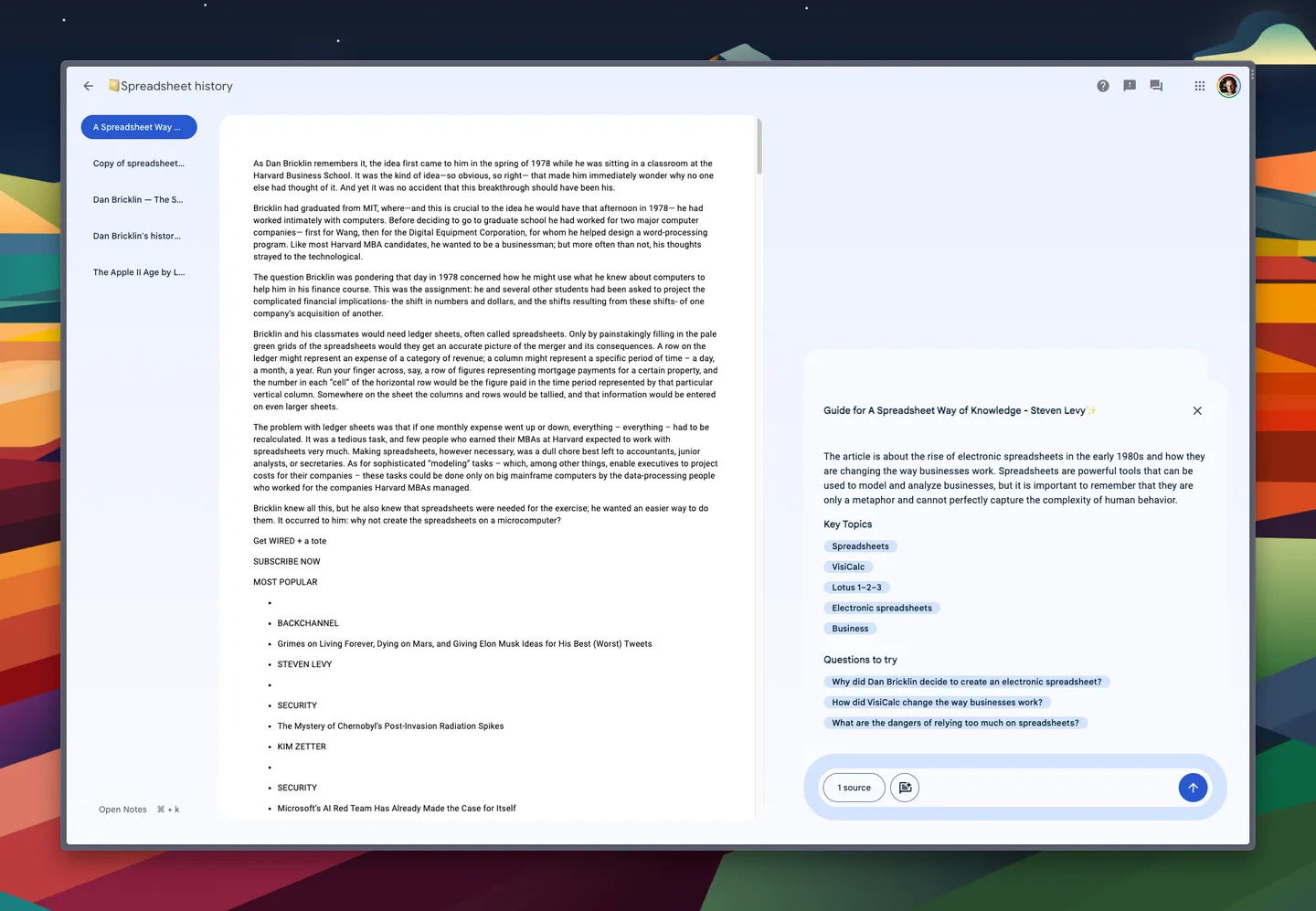This screenshot has height=911, width=1316.
Task: Click the Get WIRED + a tote text
Action: coord(290,541)
